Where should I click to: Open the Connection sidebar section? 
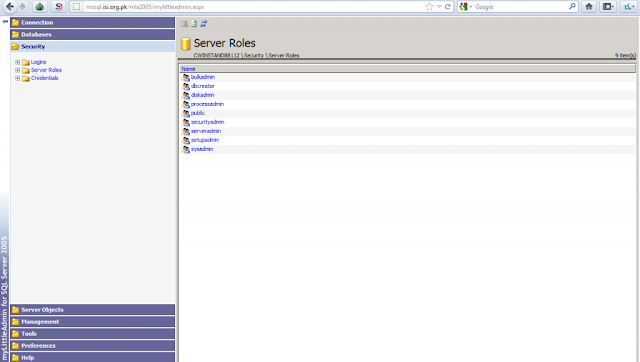(x=93, y=22)
